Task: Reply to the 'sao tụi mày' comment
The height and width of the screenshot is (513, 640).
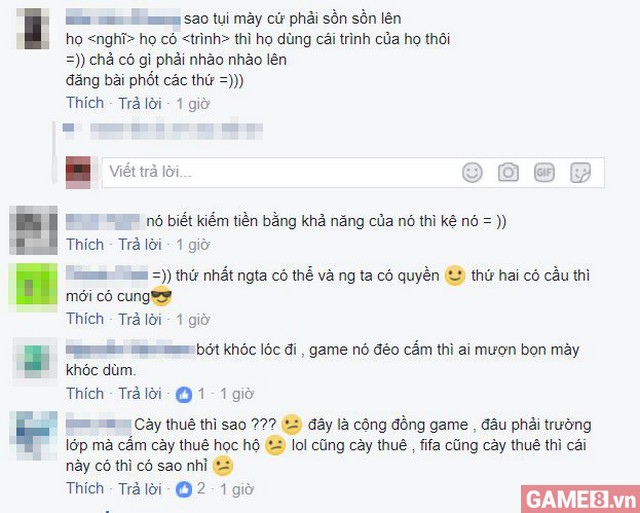Action: click(x=140, y=103)
